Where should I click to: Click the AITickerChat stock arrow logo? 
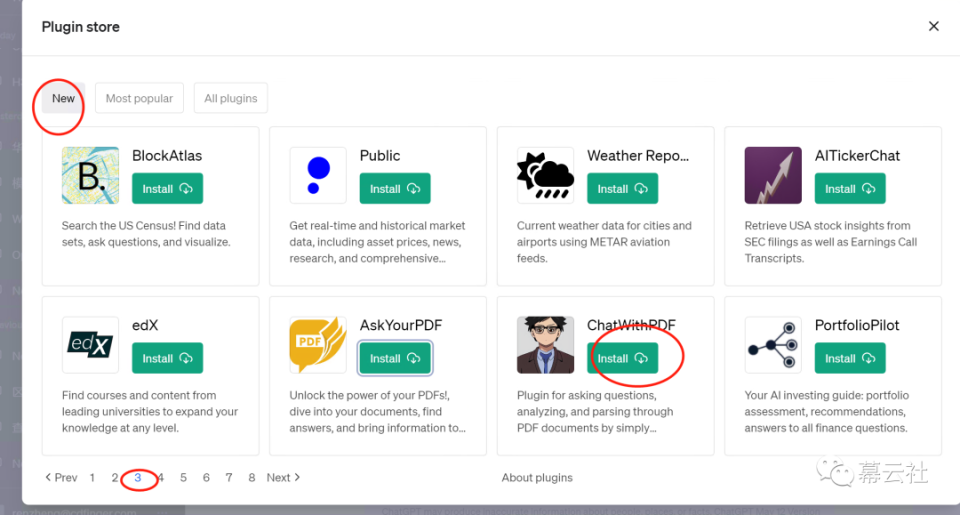tap(773, 175)
